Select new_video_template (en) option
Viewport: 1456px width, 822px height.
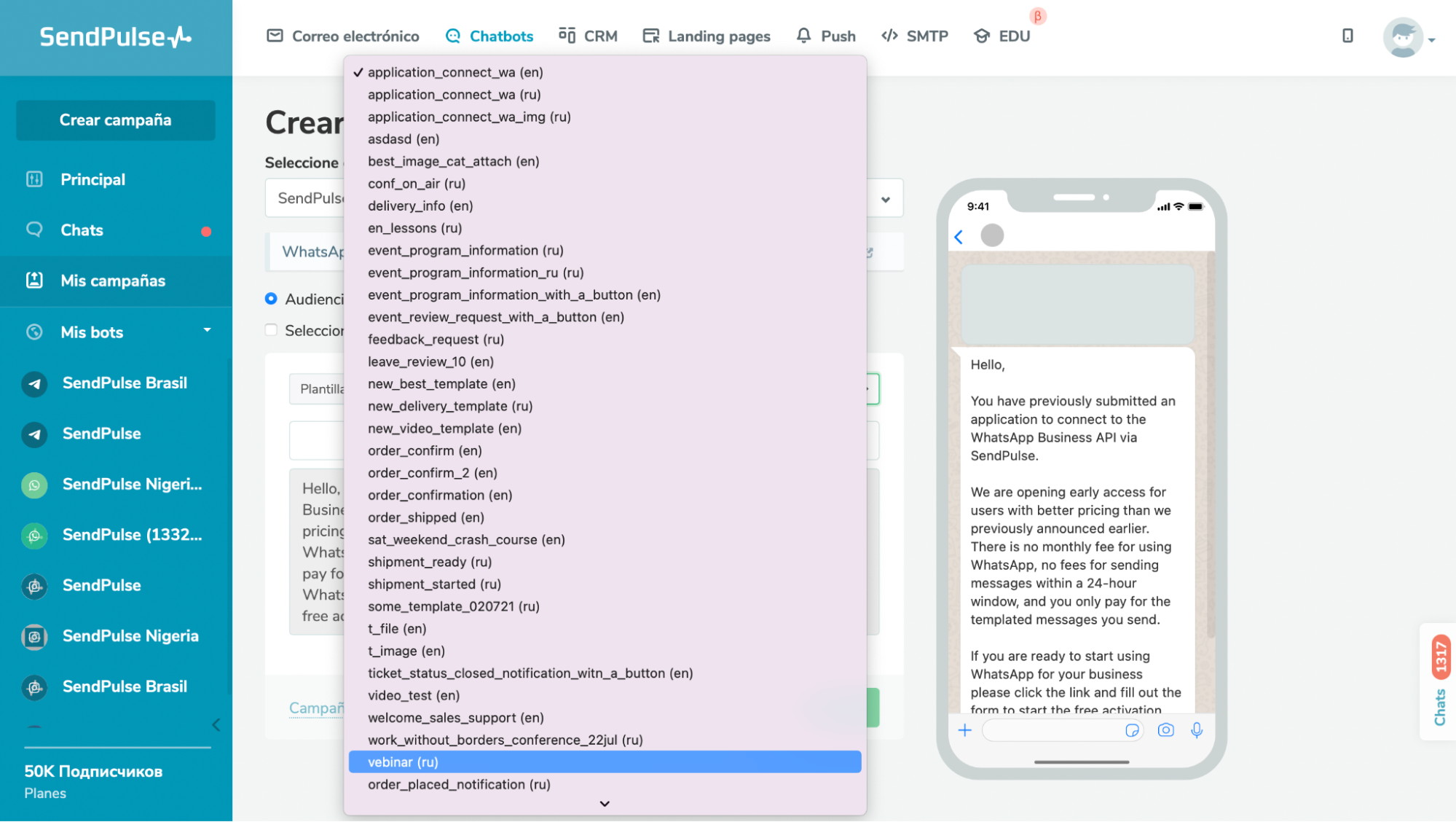pos(605,428)
